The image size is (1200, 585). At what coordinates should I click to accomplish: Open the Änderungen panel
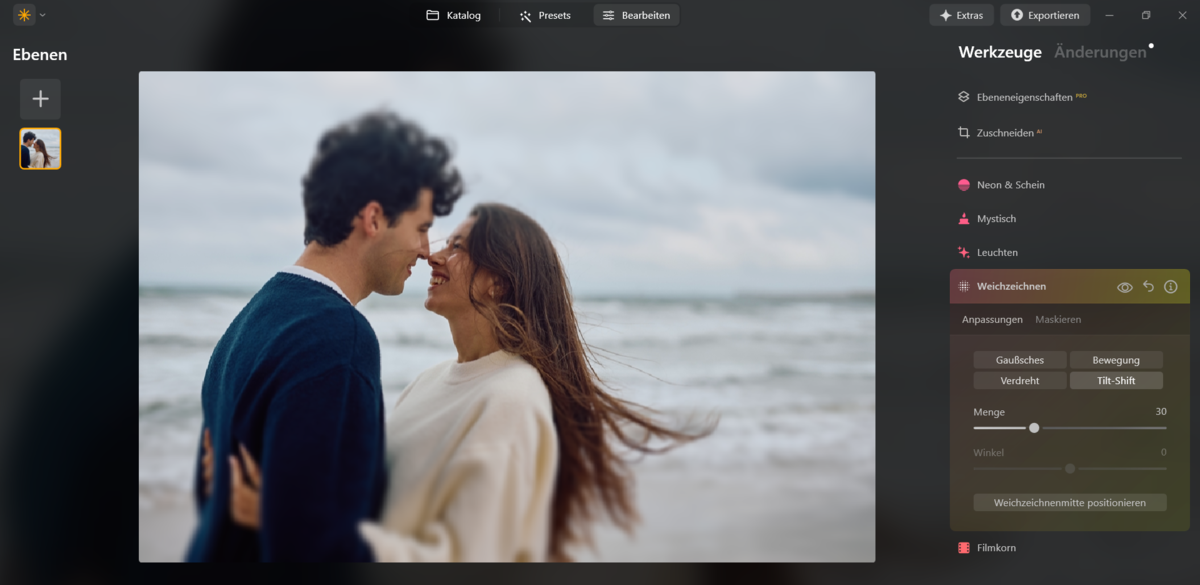[1098, 52]
